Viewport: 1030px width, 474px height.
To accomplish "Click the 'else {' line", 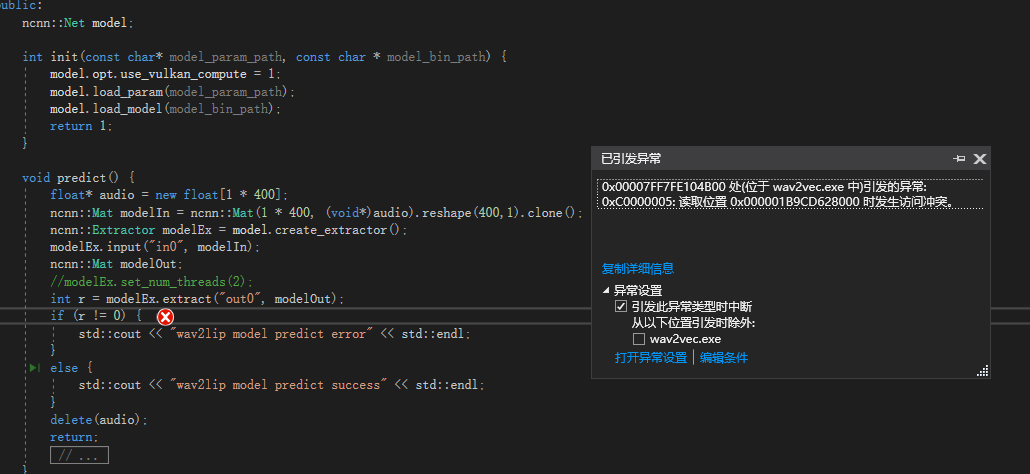I will 72,368.
